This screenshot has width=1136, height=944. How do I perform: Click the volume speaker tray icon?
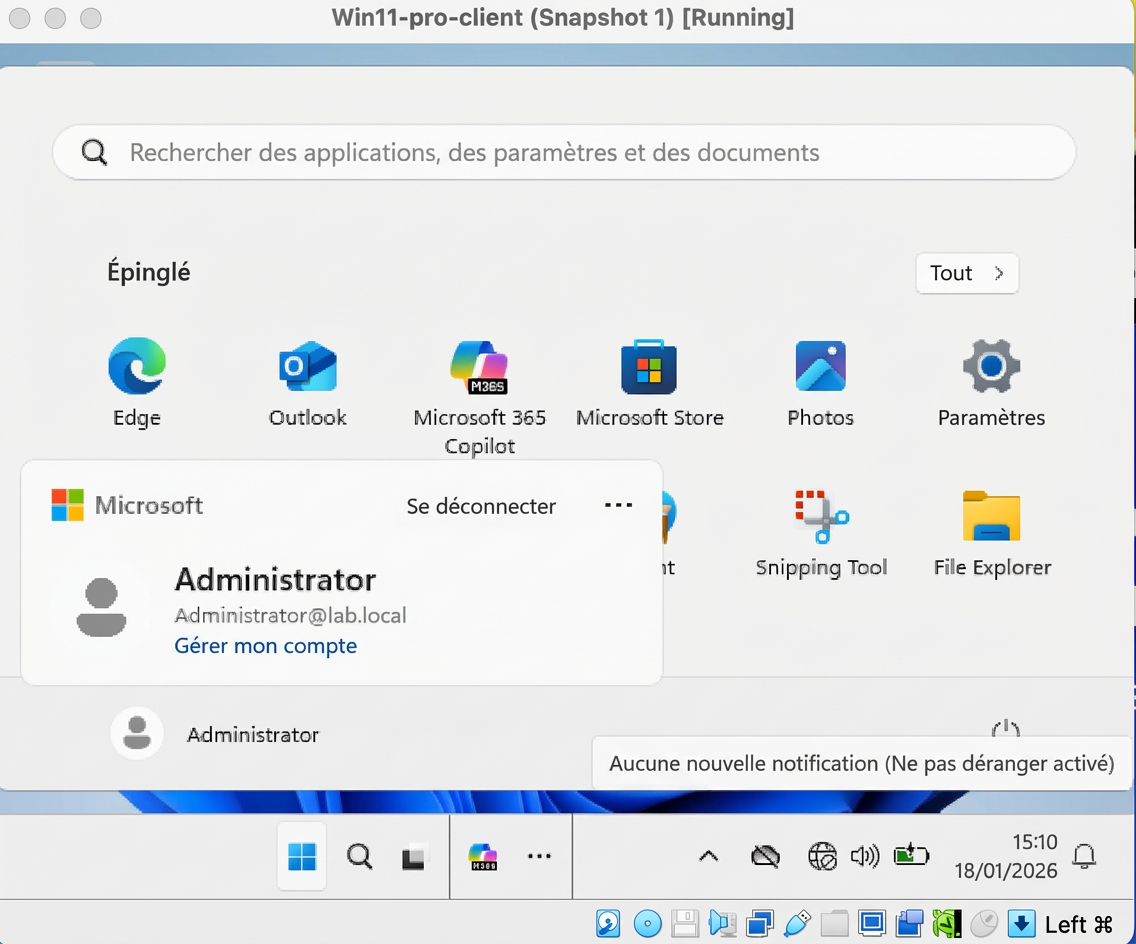[865, 856]
